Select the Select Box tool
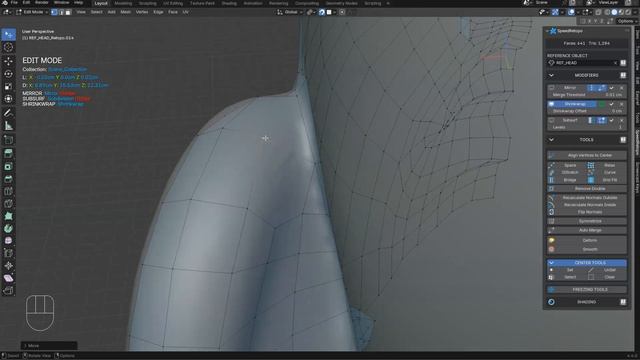640x360 pixels. pyautogui.click(x=9, y=34)
